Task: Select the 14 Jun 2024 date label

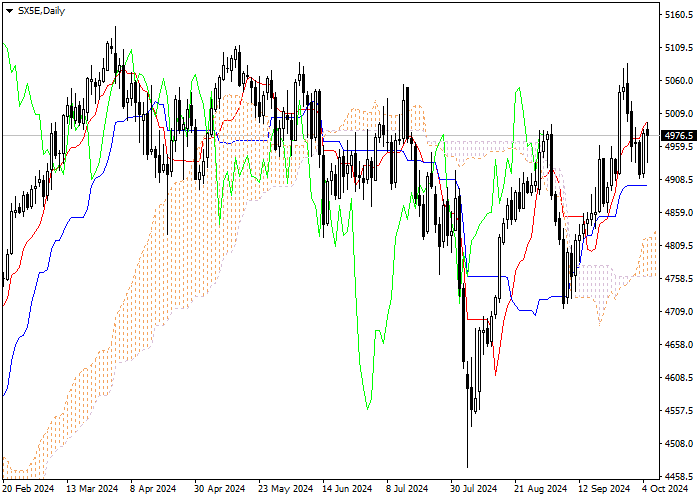Action: pyautogui.click(x=347, y=488)
